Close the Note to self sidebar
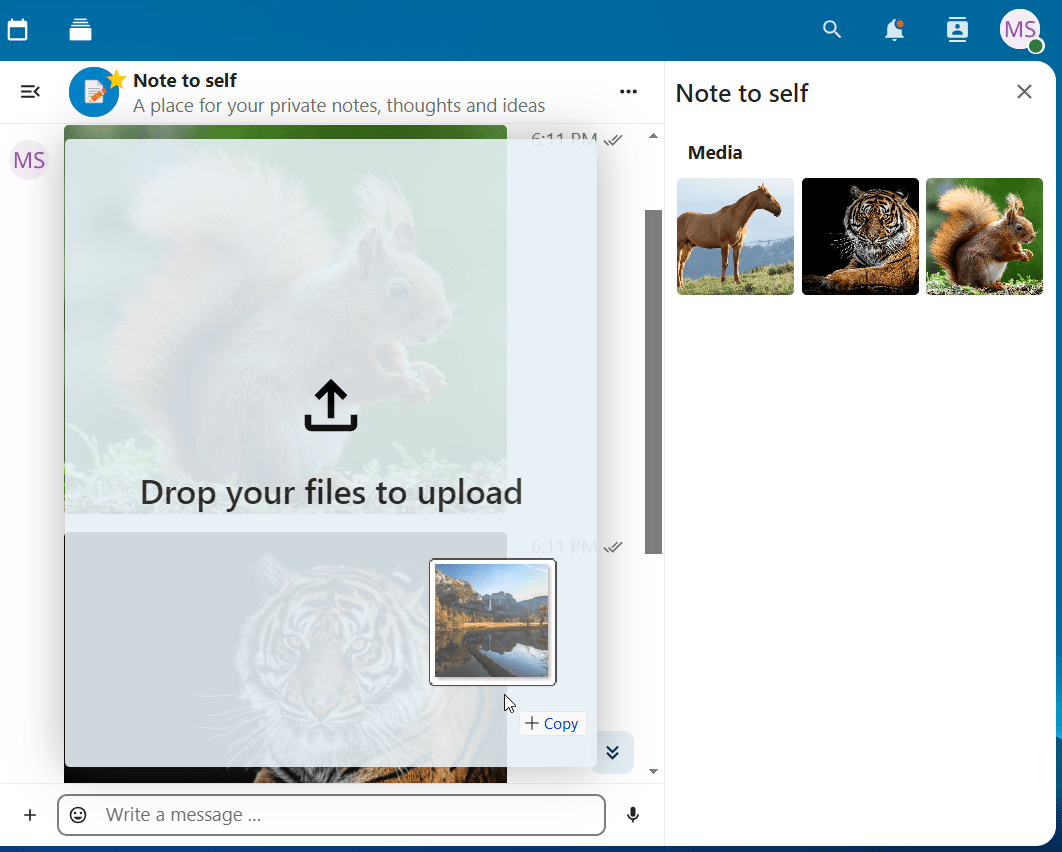Screen dimensions: 1062x852 point(1024,92)
